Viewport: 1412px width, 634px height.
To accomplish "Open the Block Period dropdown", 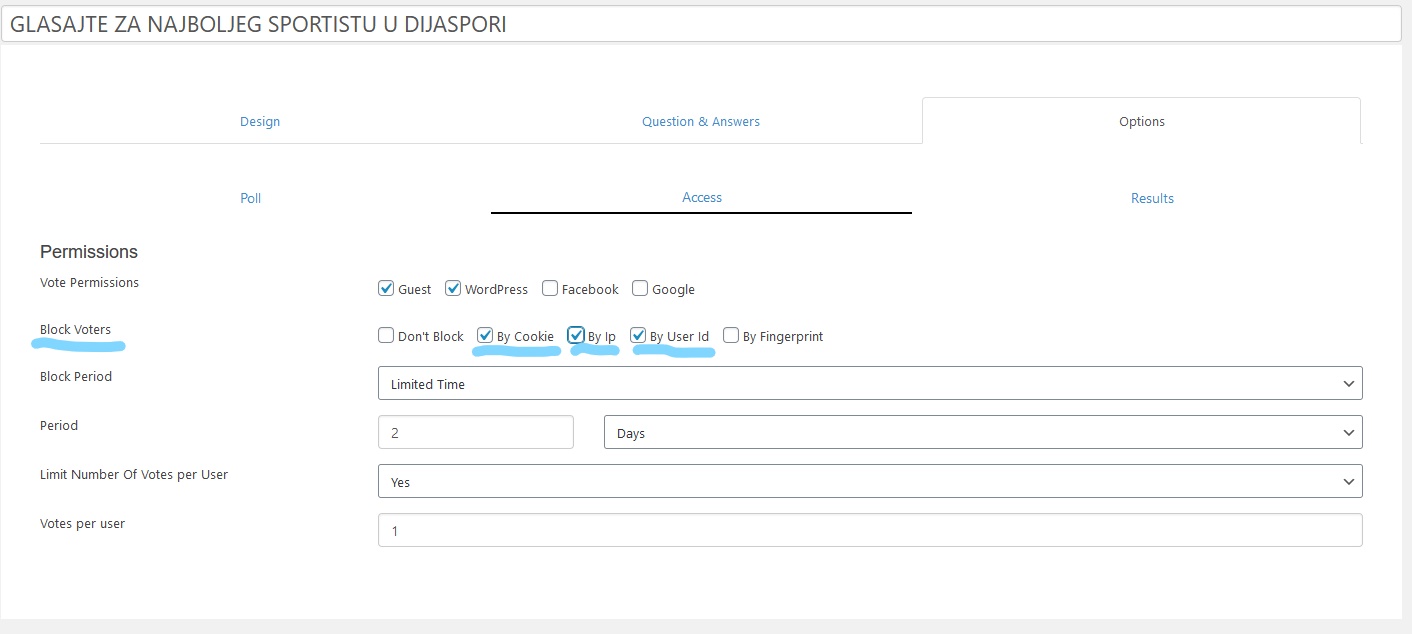I will point(870,383).
